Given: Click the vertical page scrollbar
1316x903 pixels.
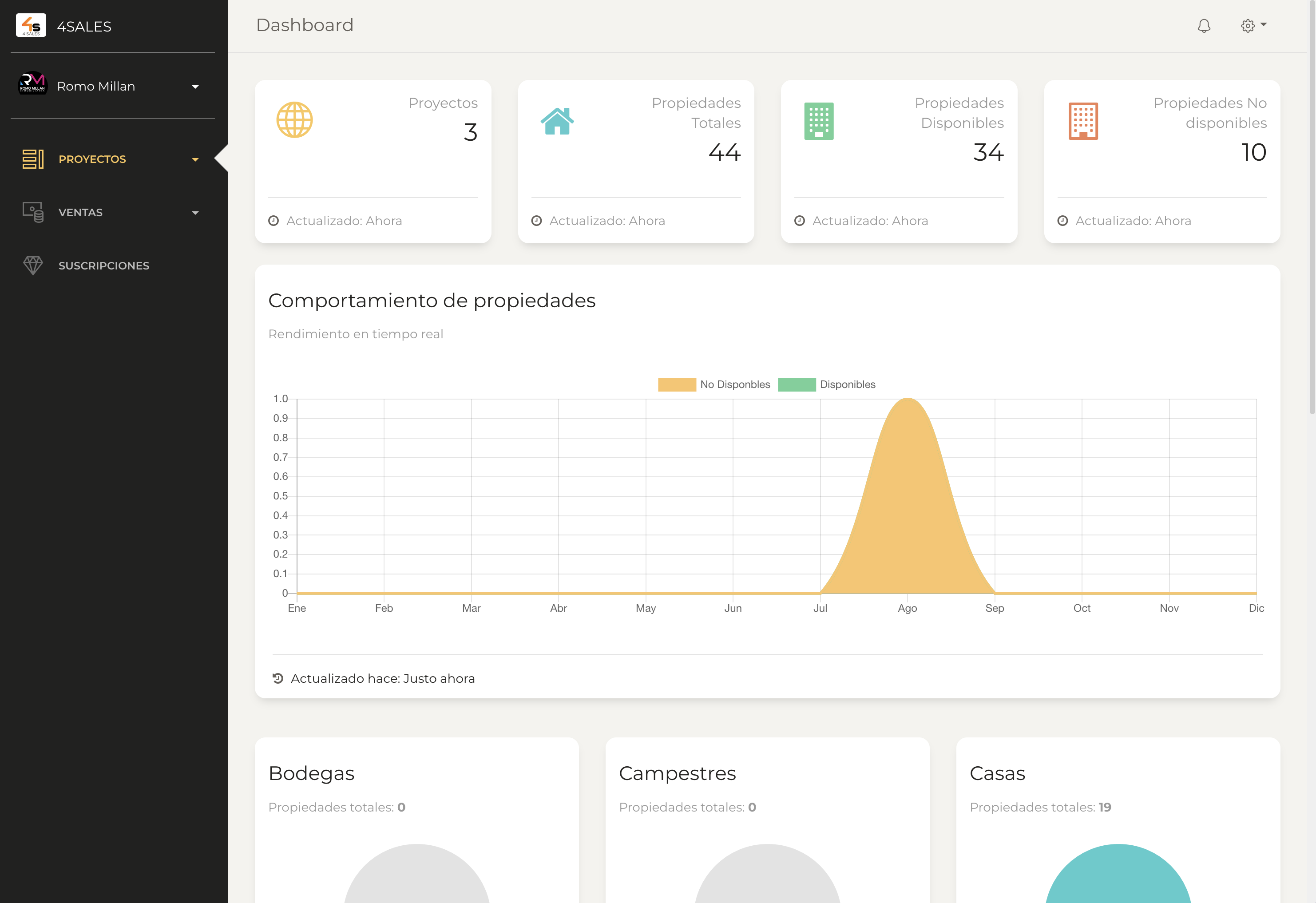Looking at the screenshot, I should [x=1312, y=207].
